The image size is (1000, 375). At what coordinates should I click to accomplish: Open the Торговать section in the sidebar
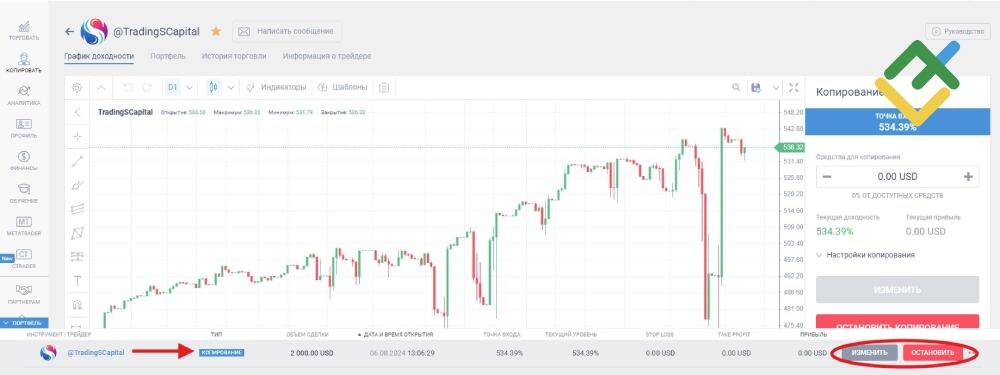[x=24, y=31]
